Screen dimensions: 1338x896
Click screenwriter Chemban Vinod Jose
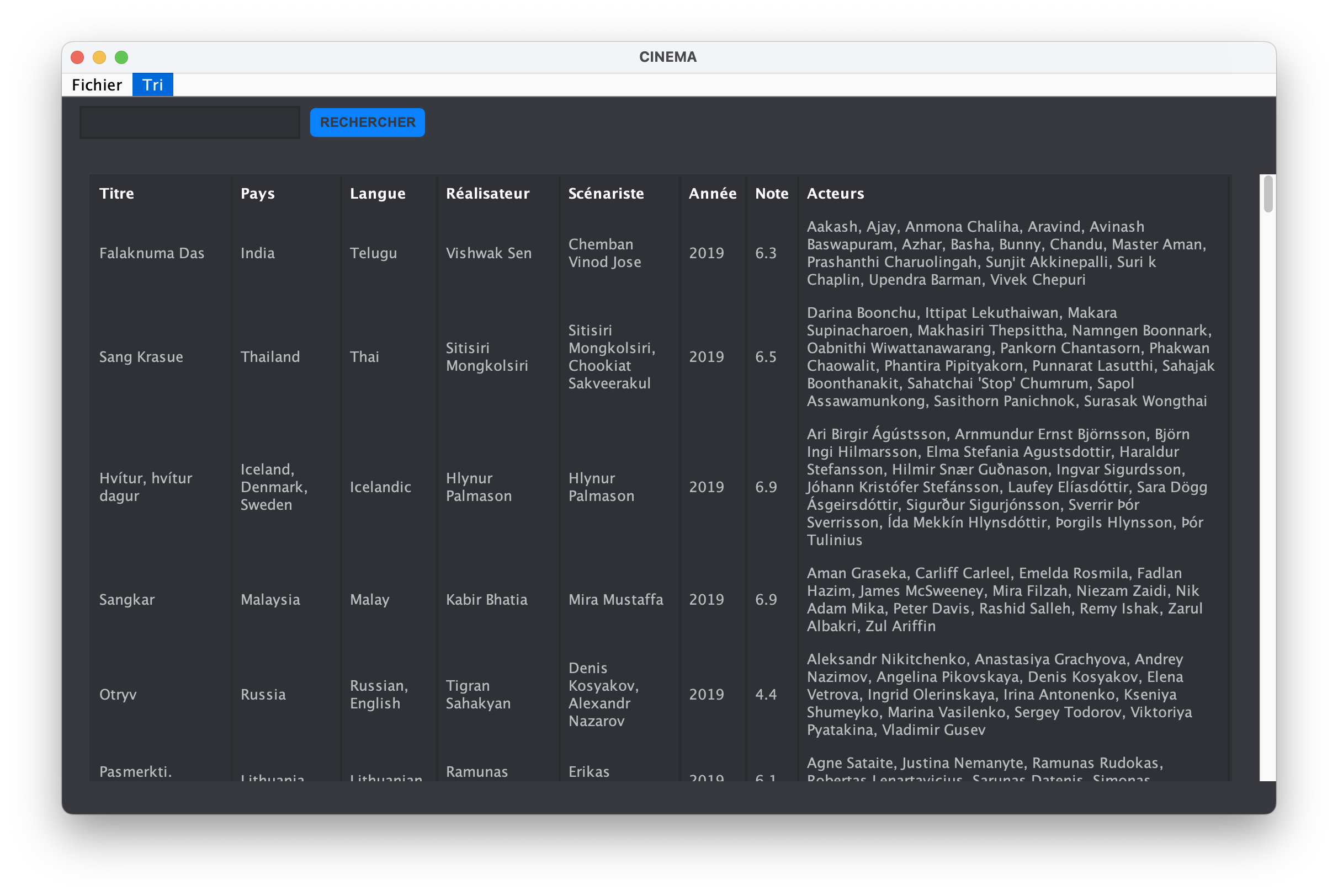pos(605,253)
